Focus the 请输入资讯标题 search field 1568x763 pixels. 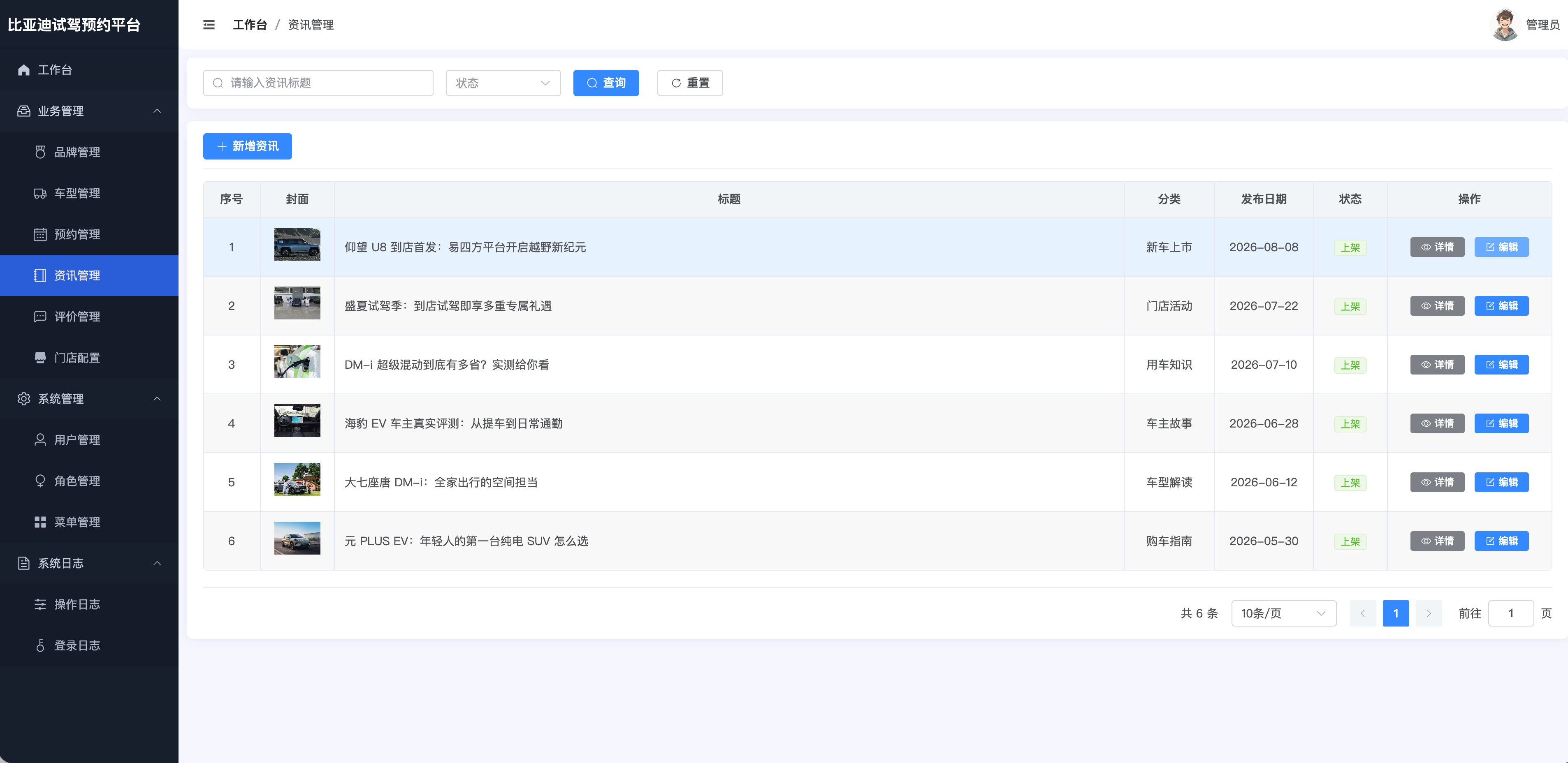[318, 83]
